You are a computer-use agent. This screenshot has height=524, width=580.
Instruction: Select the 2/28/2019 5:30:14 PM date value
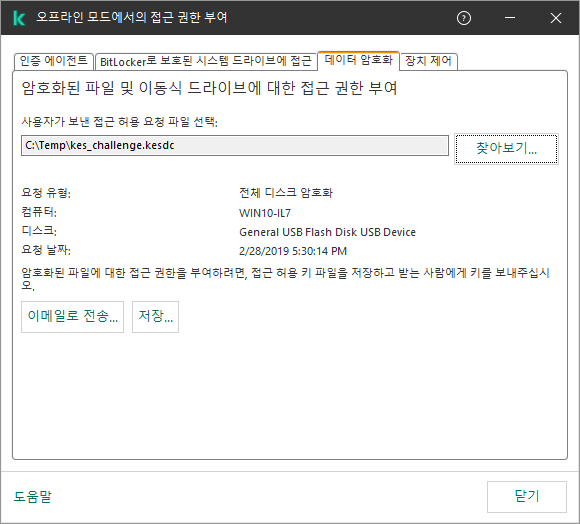(293, 251)
